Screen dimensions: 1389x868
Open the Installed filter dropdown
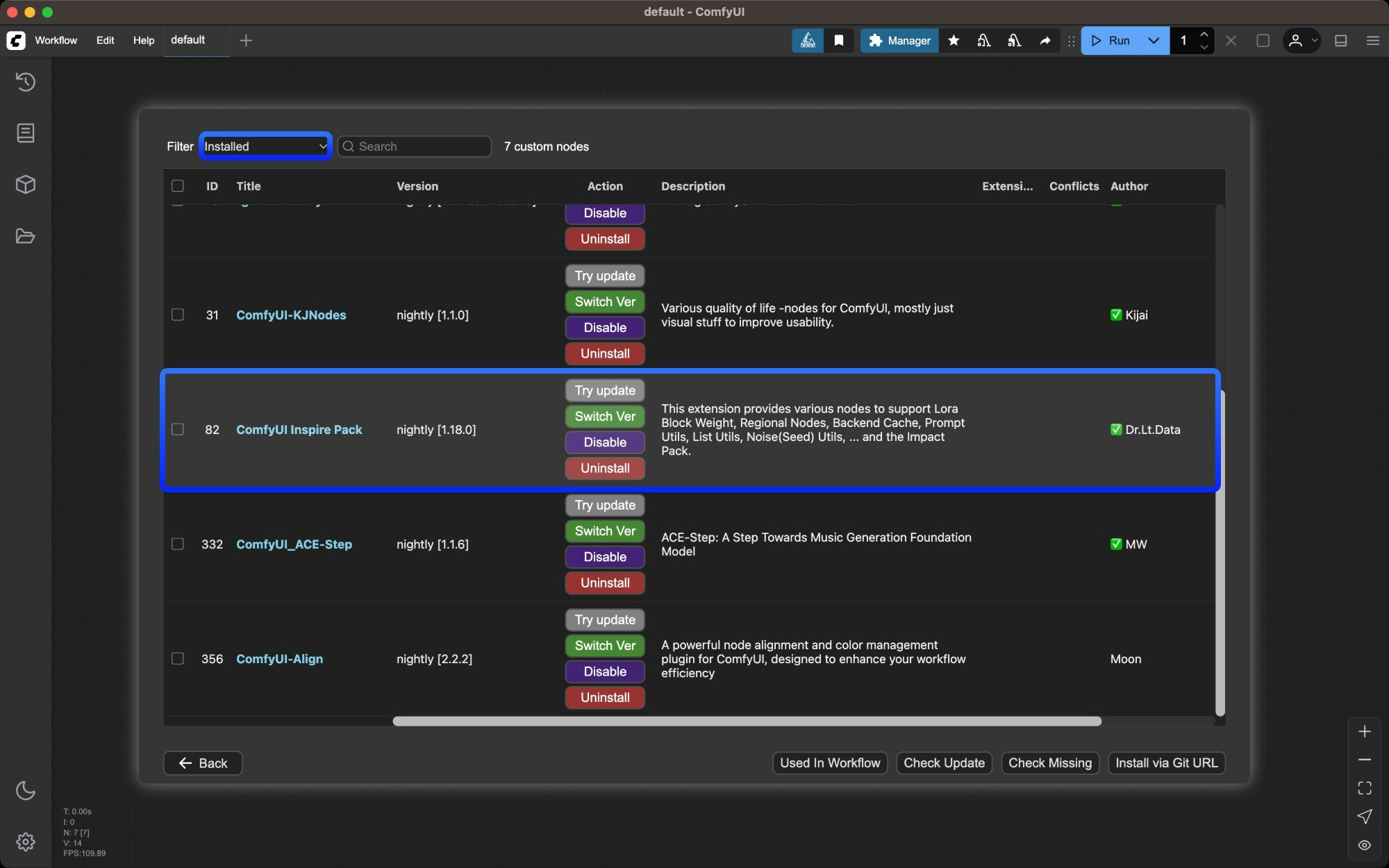pos(265,146)
